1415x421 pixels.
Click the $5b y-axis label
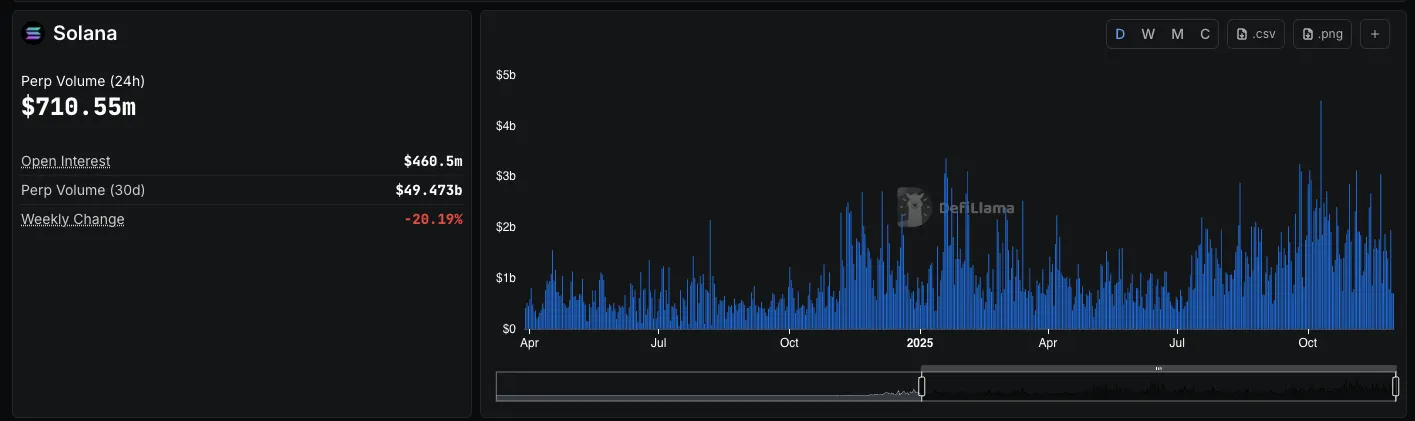click(x=506, y=75)
